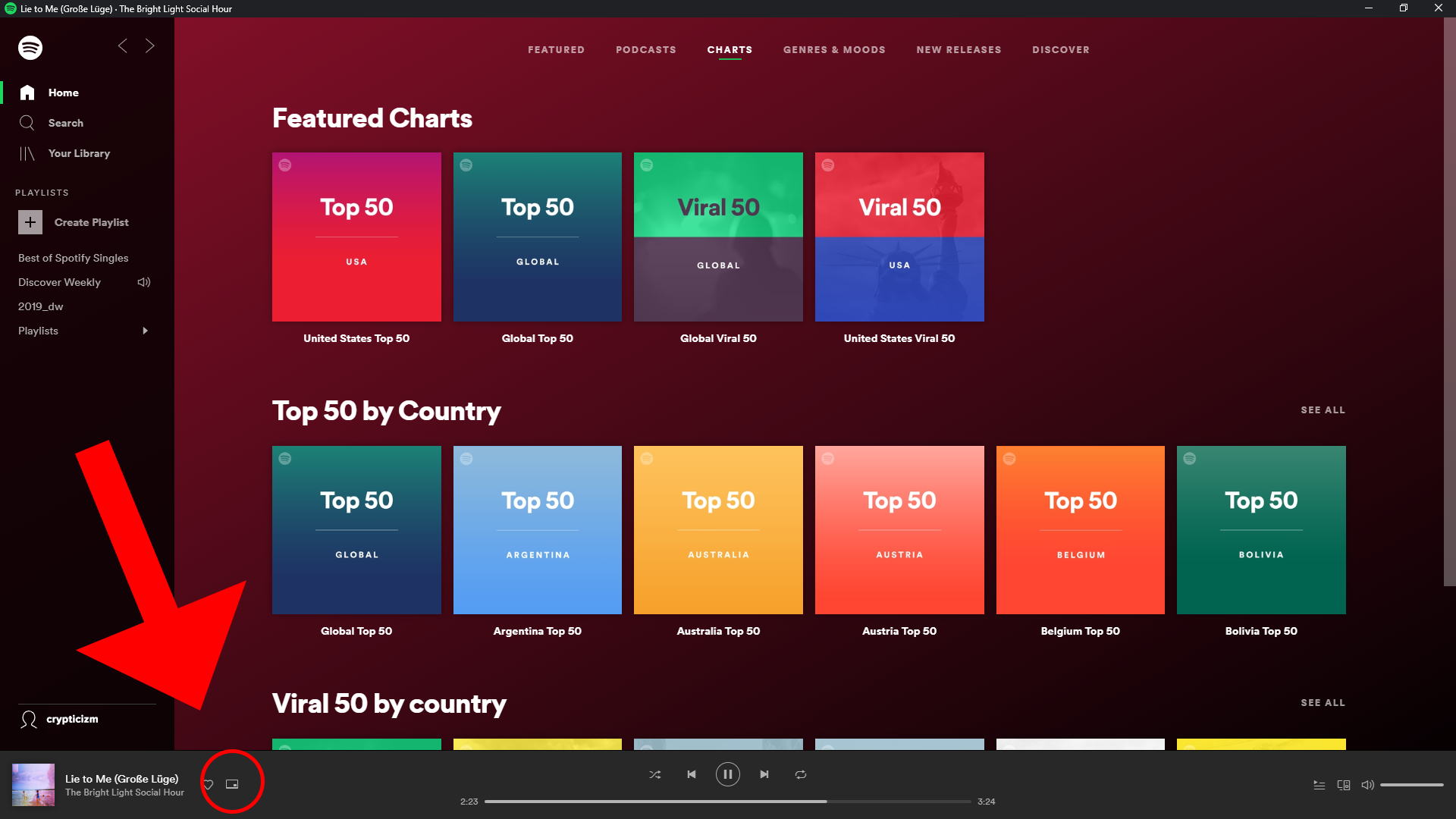
Task: Click the skip to previous track icon
Action: coord(692,774)
